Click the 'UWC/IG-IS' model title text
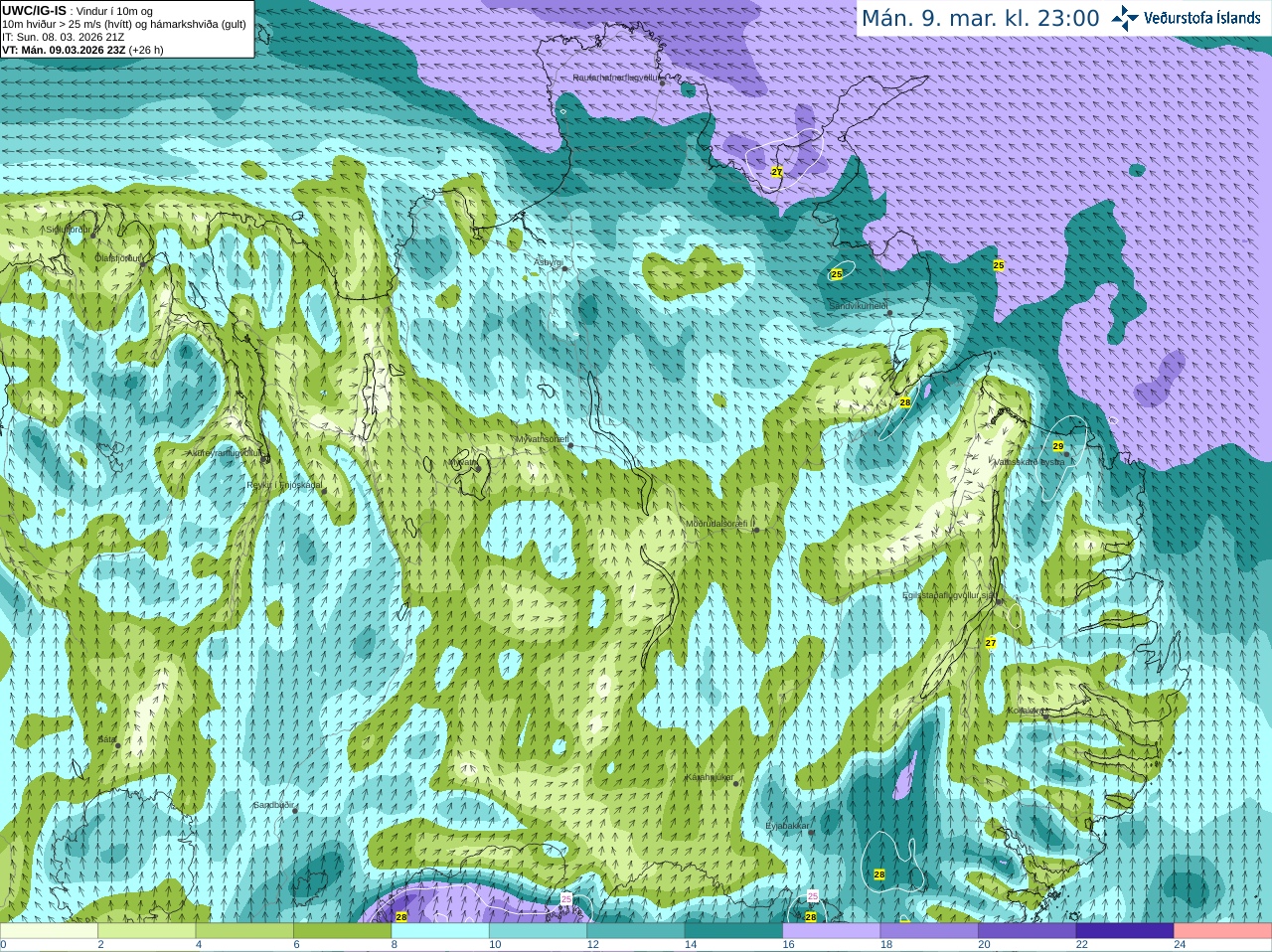 [35, 11]
